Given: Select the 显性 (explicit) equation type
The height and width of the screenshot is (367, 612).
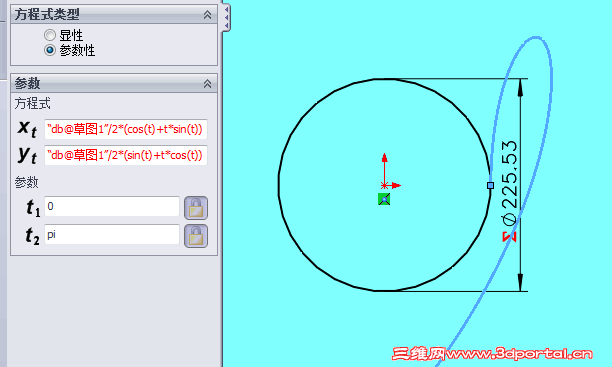Looking at the screenshot, I should (50, 35).
